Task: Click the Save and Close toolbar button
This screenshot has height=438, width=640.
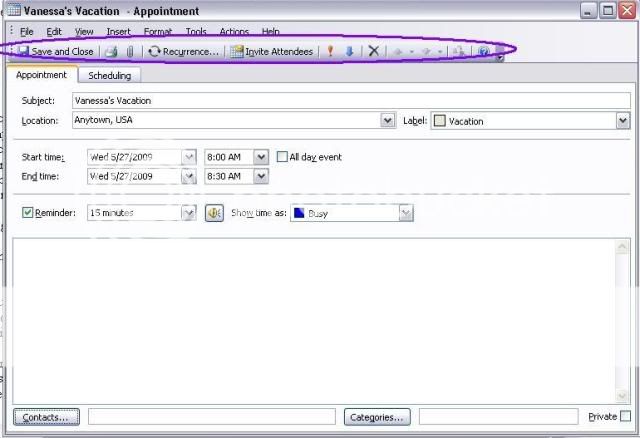Action: [x=56, y=51]
